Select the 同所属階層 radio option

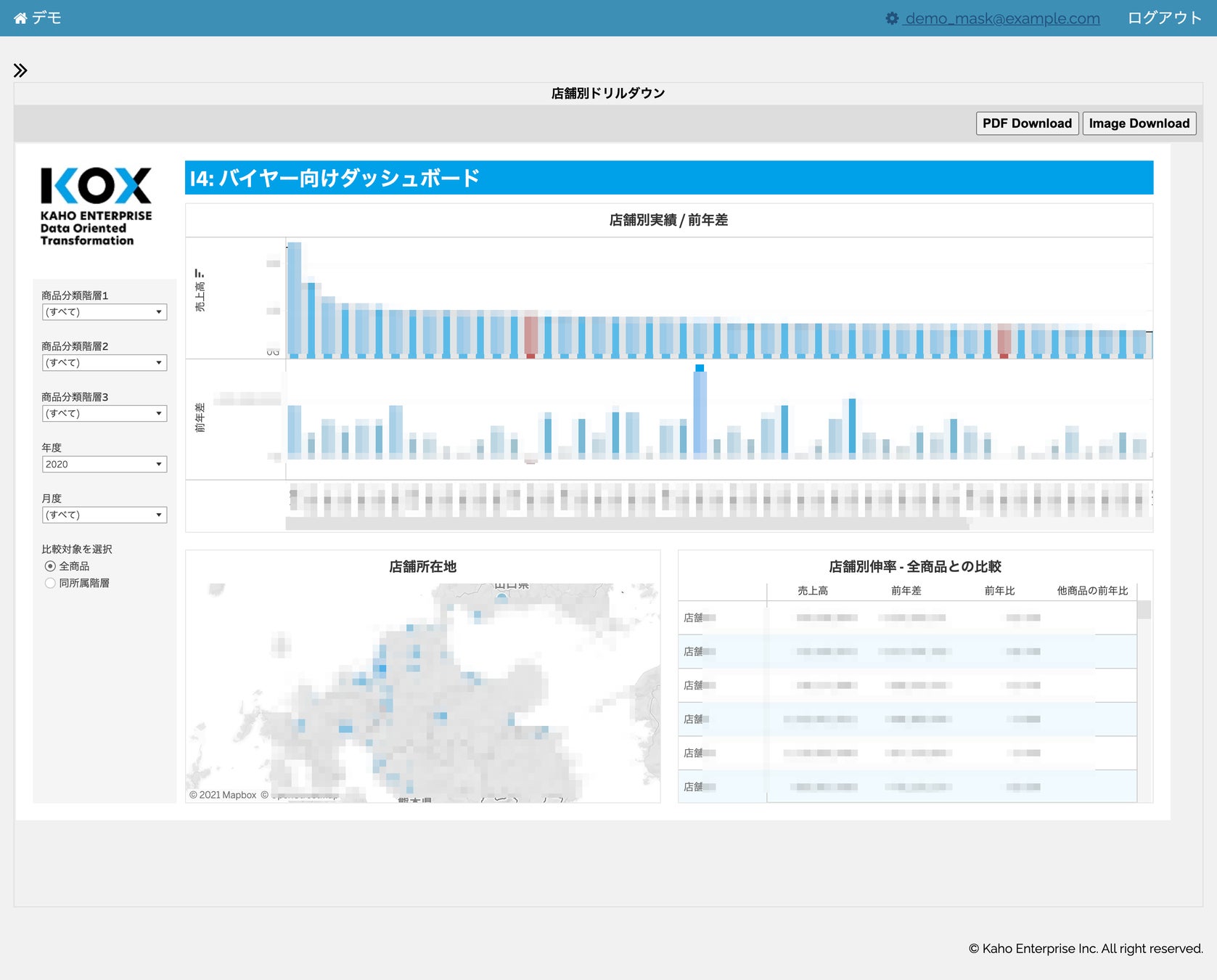coord(50,583)
